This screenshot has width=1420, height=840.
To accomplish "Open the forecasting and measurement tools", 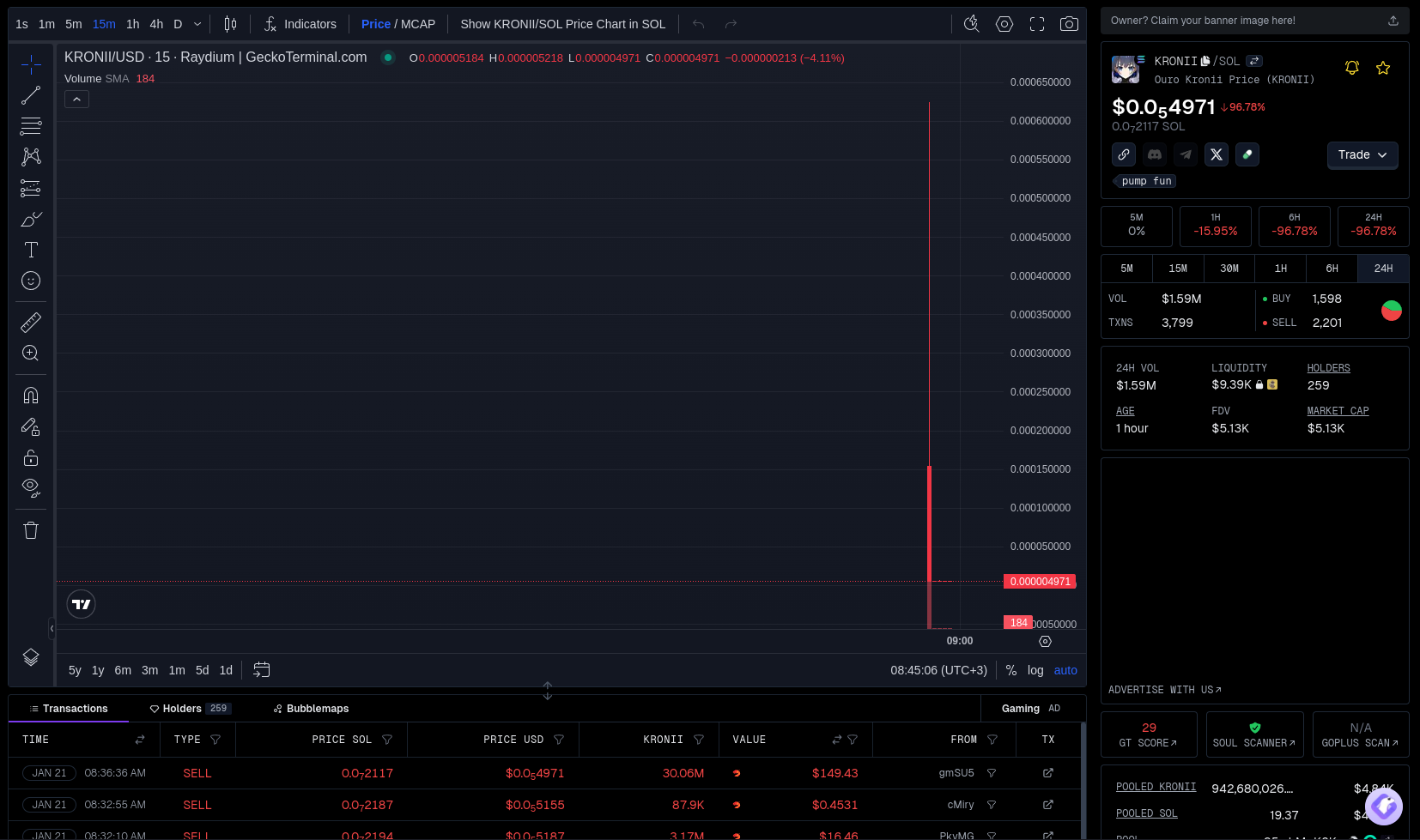I will (31, 188).
